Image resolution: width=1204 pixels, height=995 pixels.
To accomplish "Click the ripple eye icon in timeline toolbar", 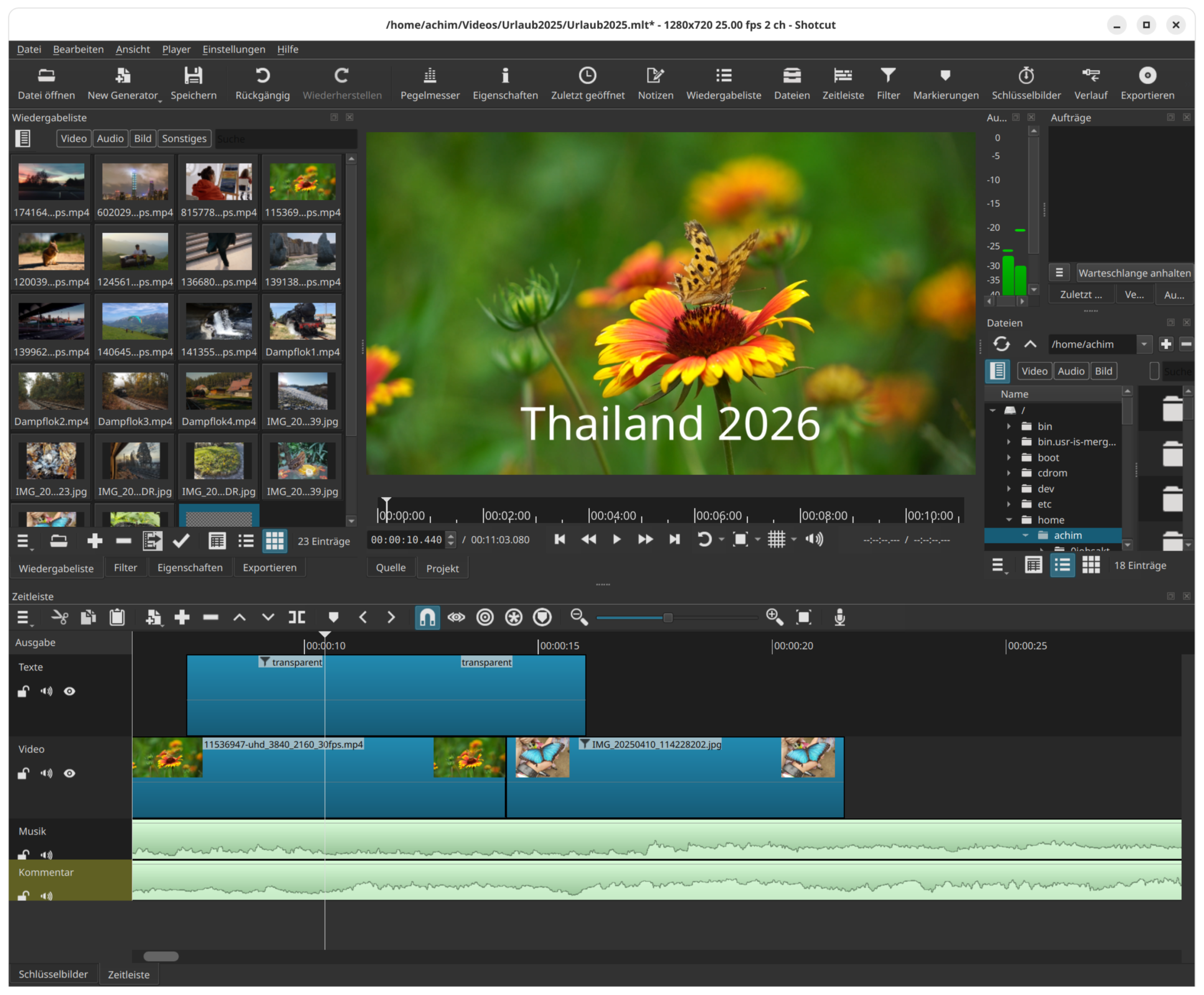I will point(456,617).
